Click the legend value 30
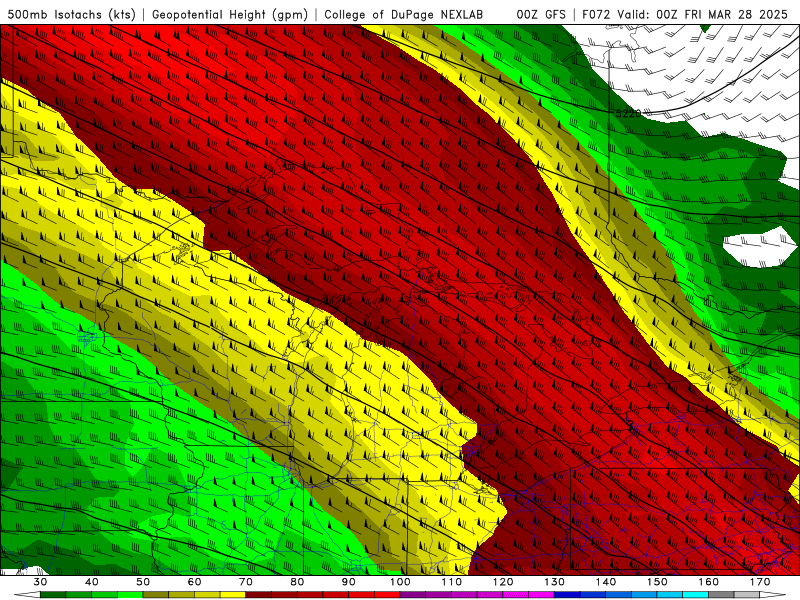 pyautogui.click(x=40, y=582)
